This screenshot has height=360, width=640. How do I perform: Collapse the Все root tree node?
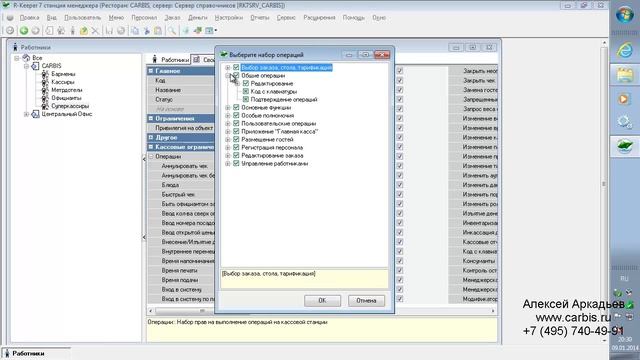17,58
